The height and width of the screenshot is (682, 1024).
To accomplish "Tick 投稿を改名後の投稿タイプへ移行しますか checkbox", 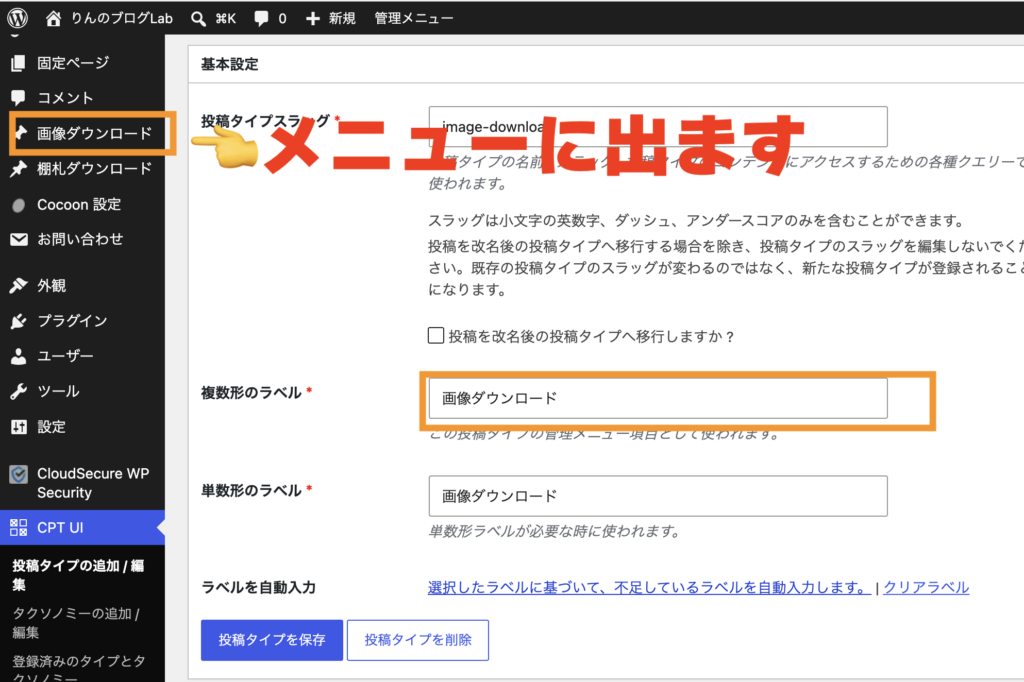I will (436, 336).
